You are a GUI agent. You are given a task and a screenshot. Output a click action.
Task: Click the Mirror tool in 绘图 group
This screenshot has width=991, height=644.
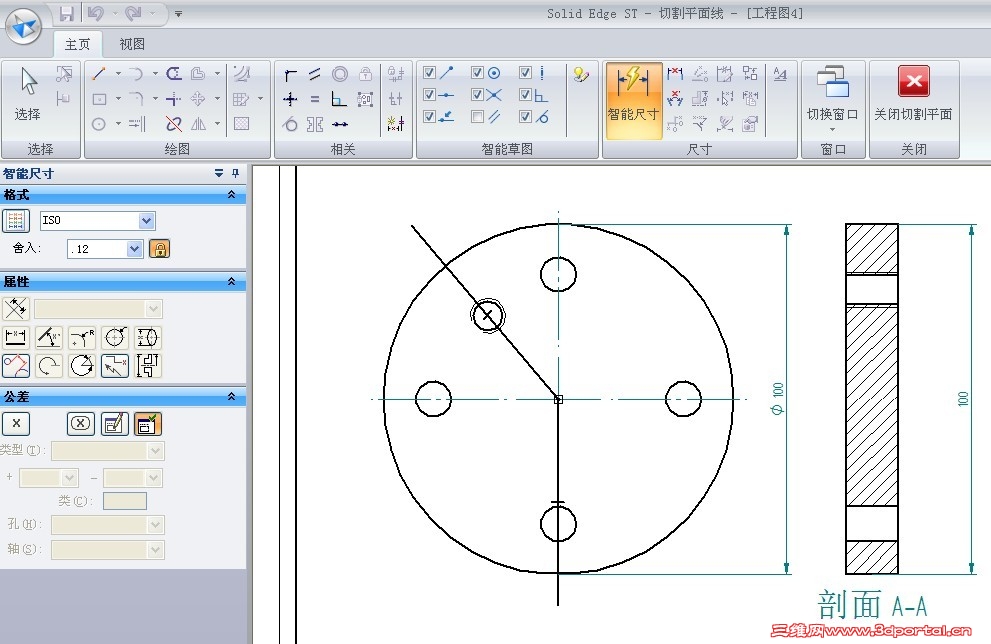198,124
